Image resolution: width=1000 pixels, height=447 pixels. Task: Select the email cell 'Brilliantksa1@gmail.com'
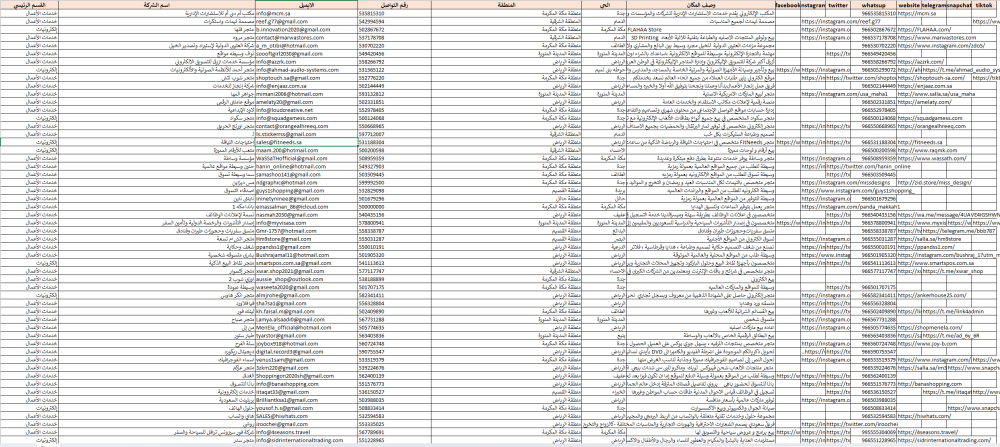click(306, 400)
